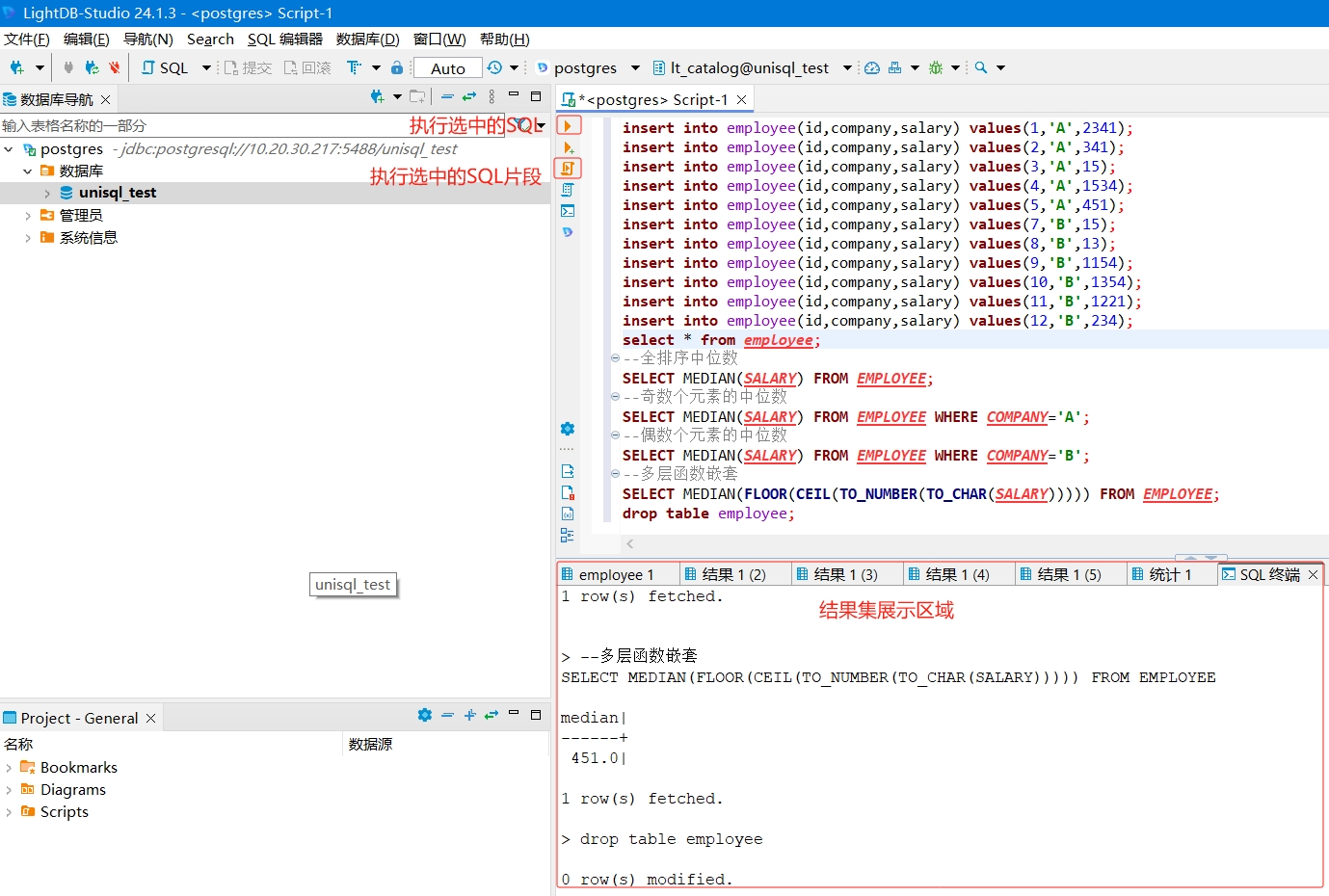Open the 导航 menu
The image size is (1329, 896).
tap(147, 39)
